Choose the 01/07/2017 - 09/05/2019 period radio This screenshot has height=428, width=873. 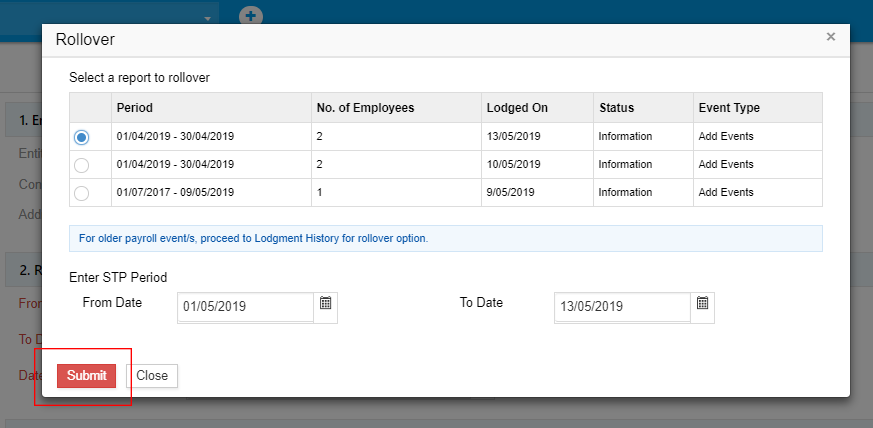(x=82, y=193)
